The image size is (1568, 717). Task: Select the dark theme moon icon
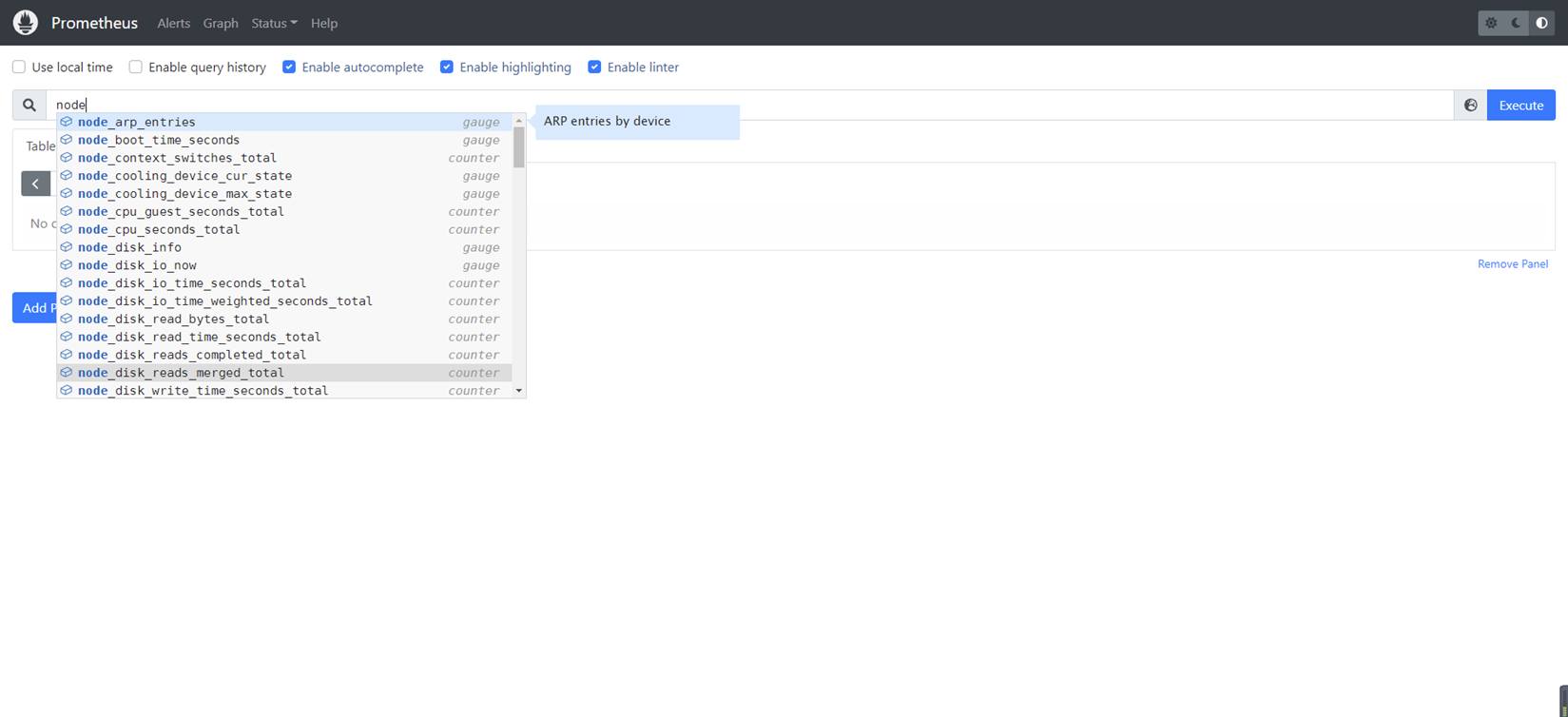pos(1517,23)
